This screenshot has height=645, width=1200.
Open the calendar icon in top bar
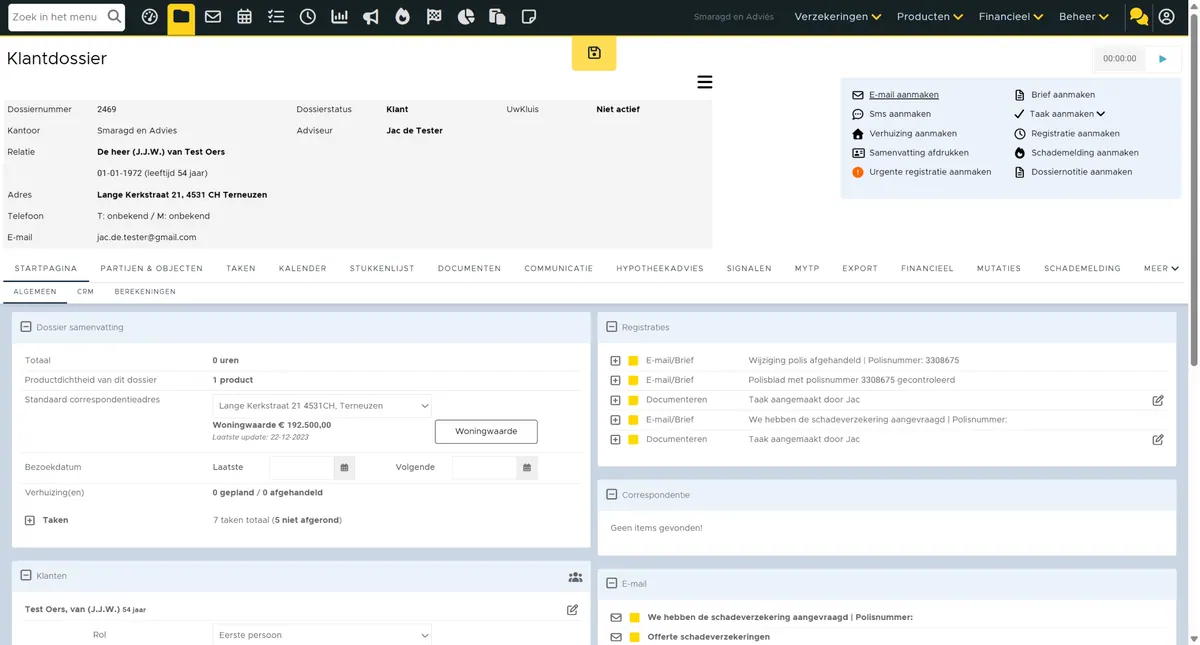[245, 17]
